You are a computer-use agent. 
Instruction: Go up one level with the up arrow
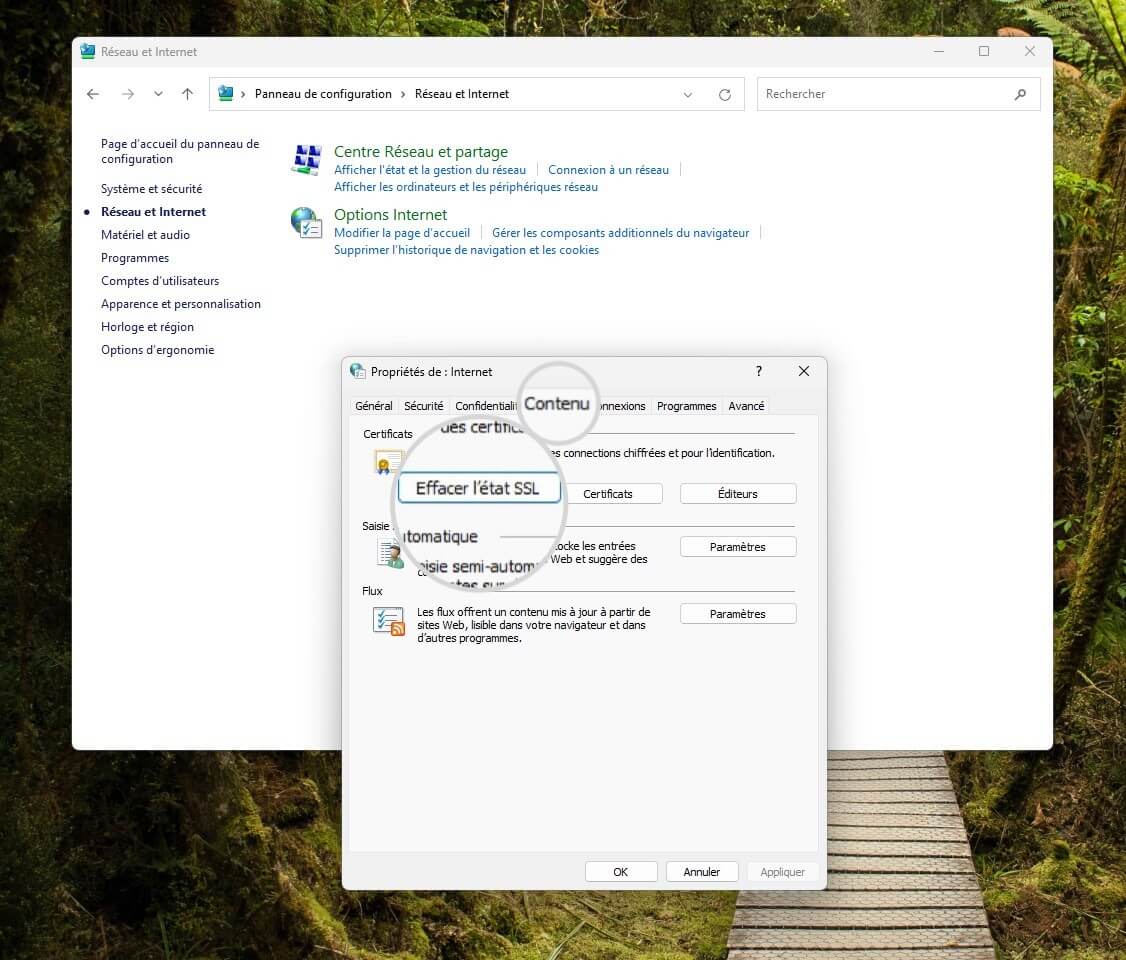[187, 94]
